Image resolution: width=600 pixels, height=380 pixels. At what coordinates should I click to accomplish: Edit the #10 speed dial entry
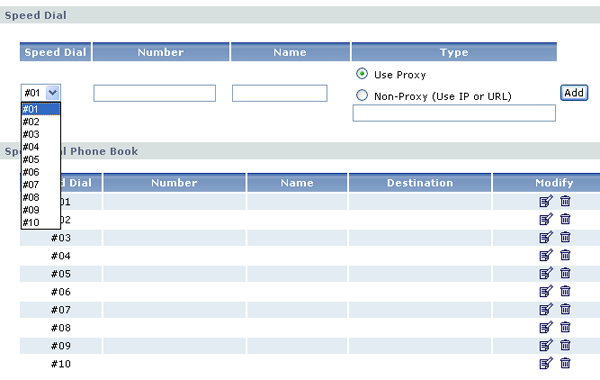pos(546,363)
